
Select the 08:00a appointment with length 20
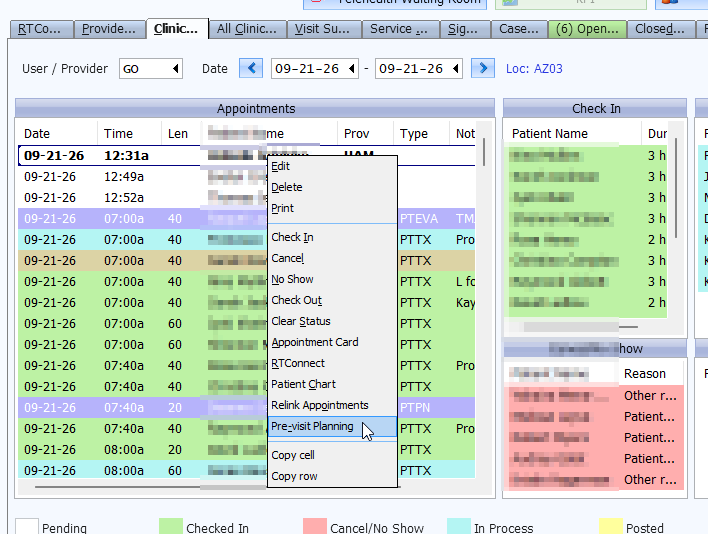[x=247, y=450]
